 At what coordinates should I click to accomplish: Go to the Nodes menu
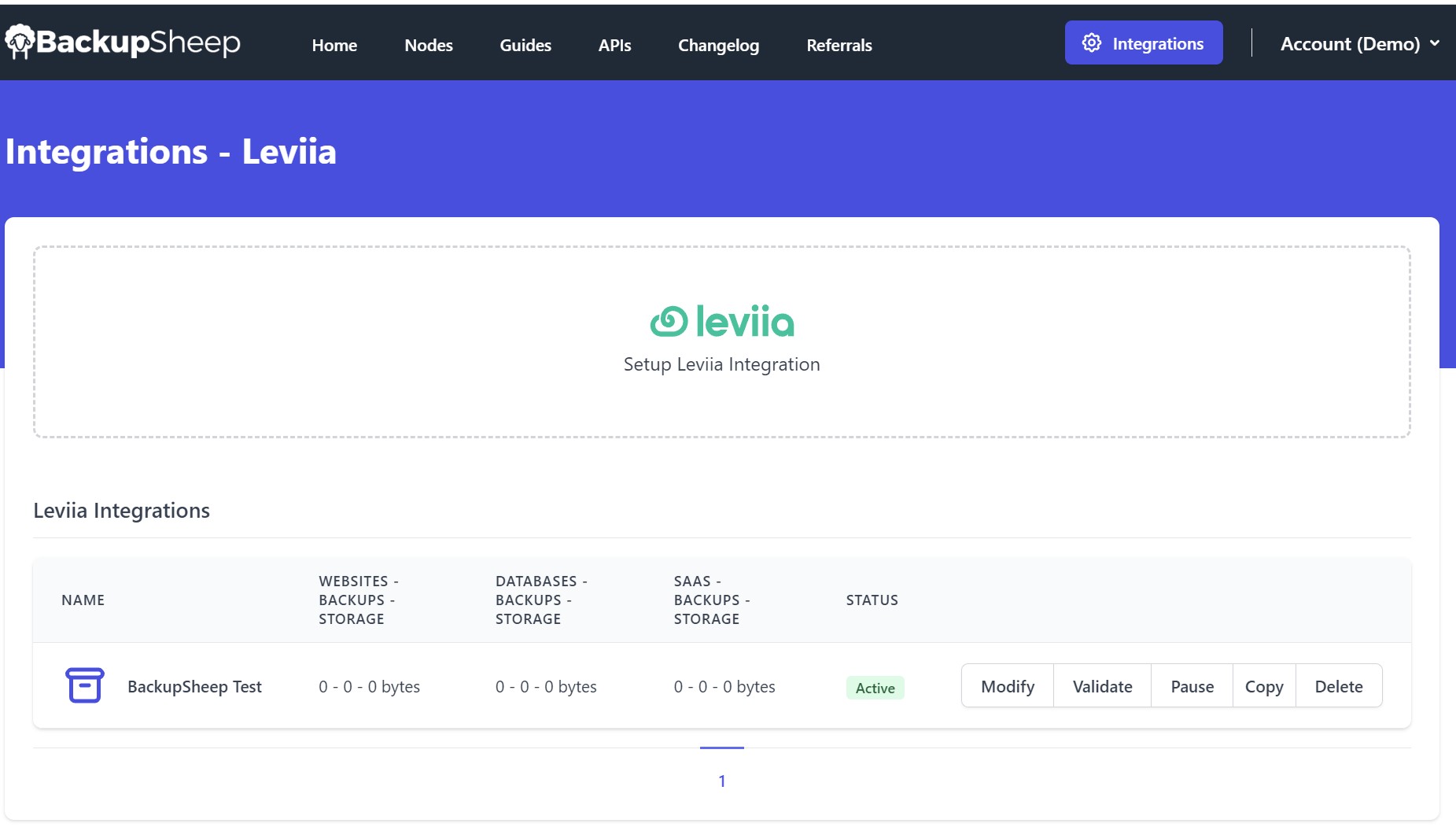(x=429, y=45)
